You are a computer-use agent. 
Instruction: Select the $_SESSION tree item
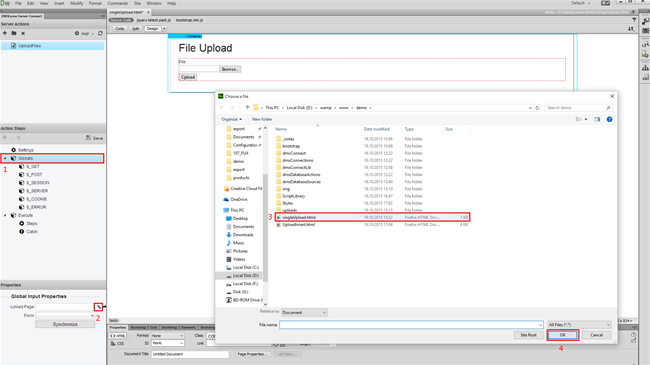(x=38, y=183)
